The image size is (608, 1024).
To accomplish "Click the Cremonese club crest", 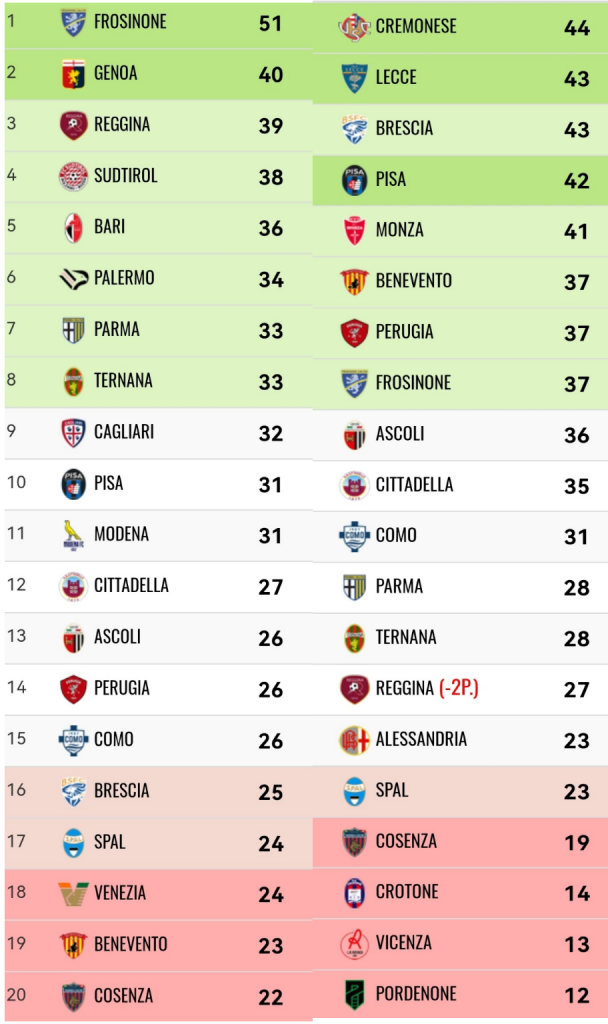I will pos(355,27).
